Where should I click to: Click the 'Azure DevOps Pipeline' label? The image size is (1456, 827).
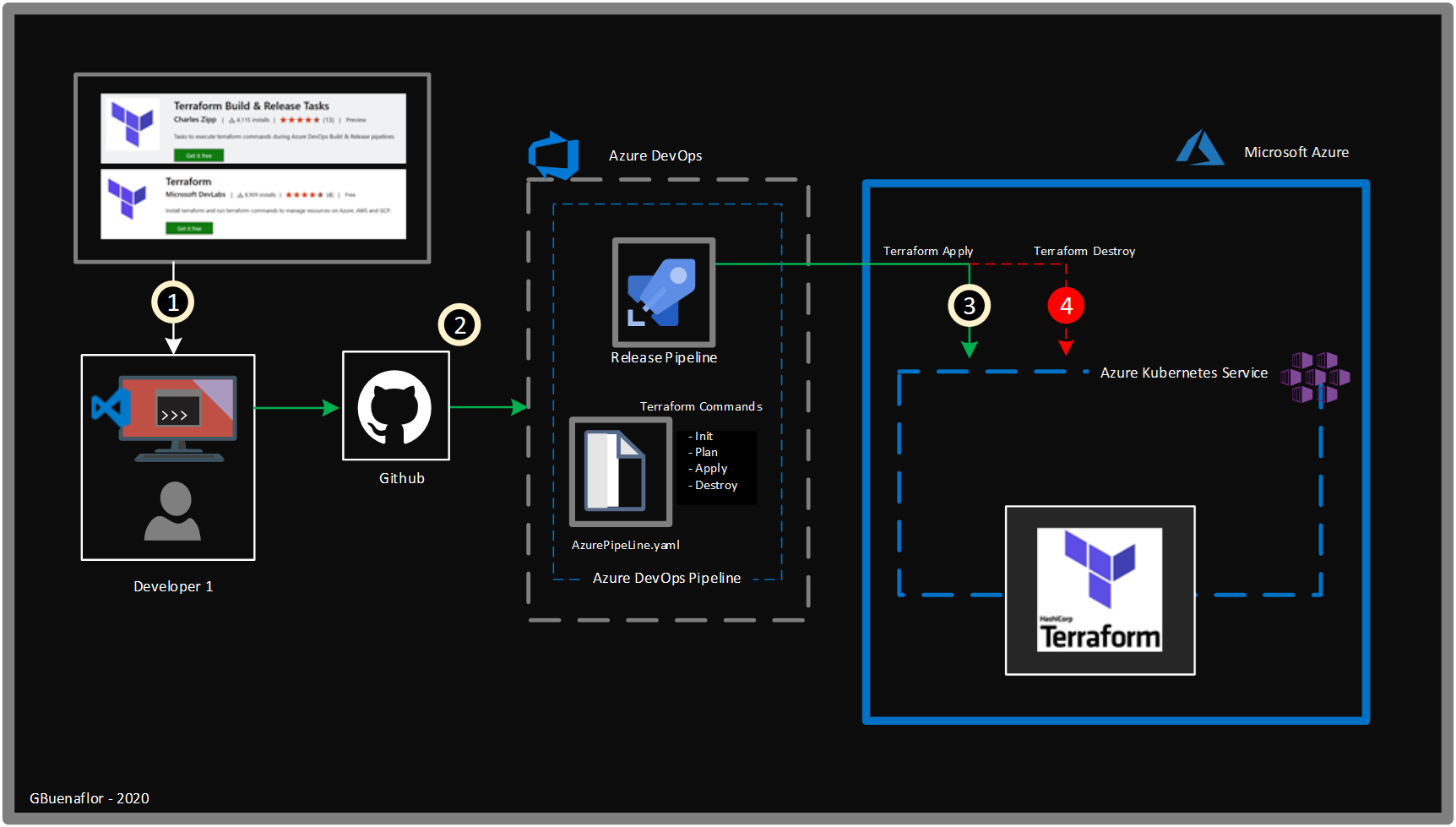point(666,578)
